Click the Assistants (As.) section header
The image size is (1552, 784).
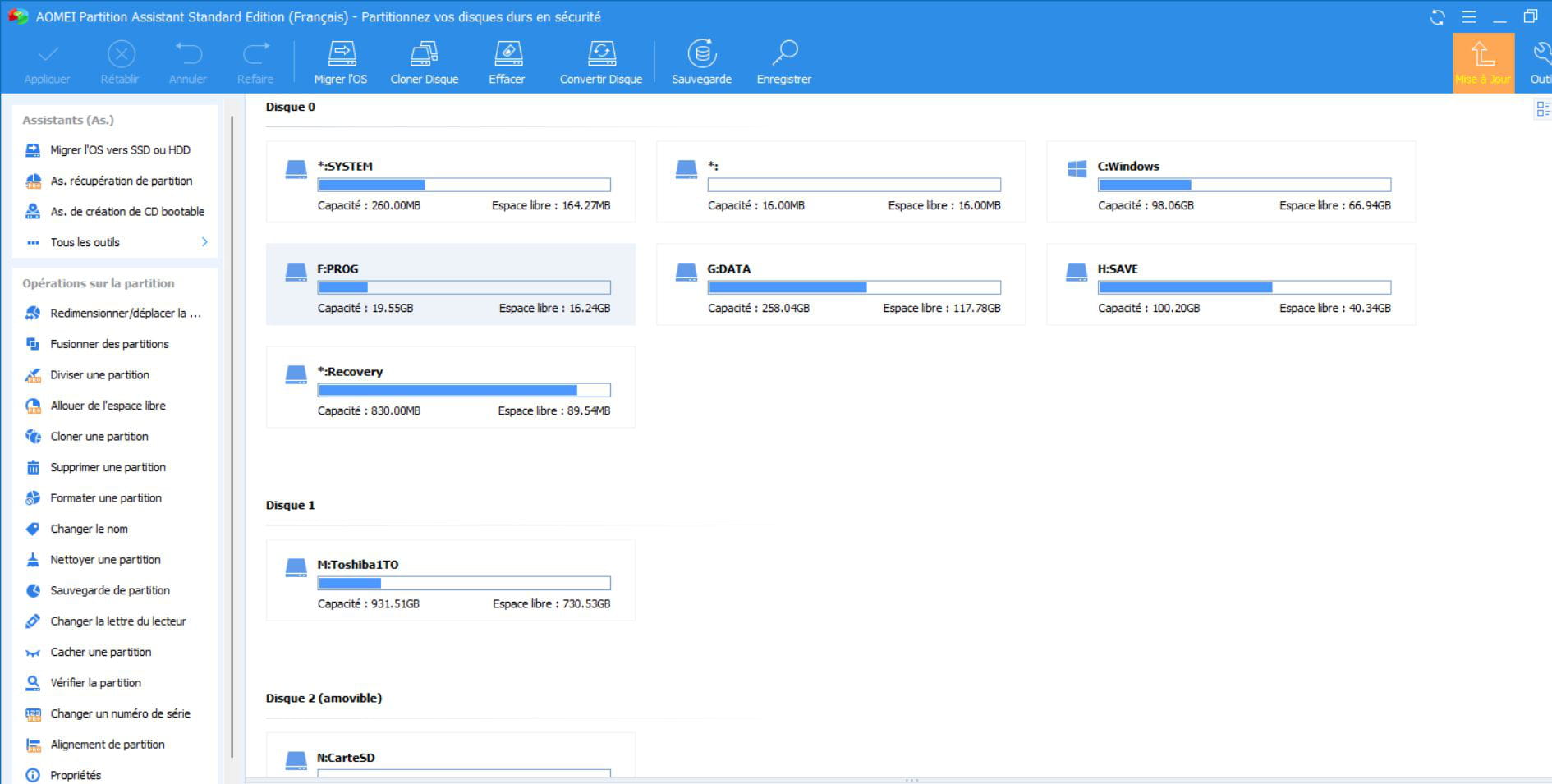(x=68, y=120)
